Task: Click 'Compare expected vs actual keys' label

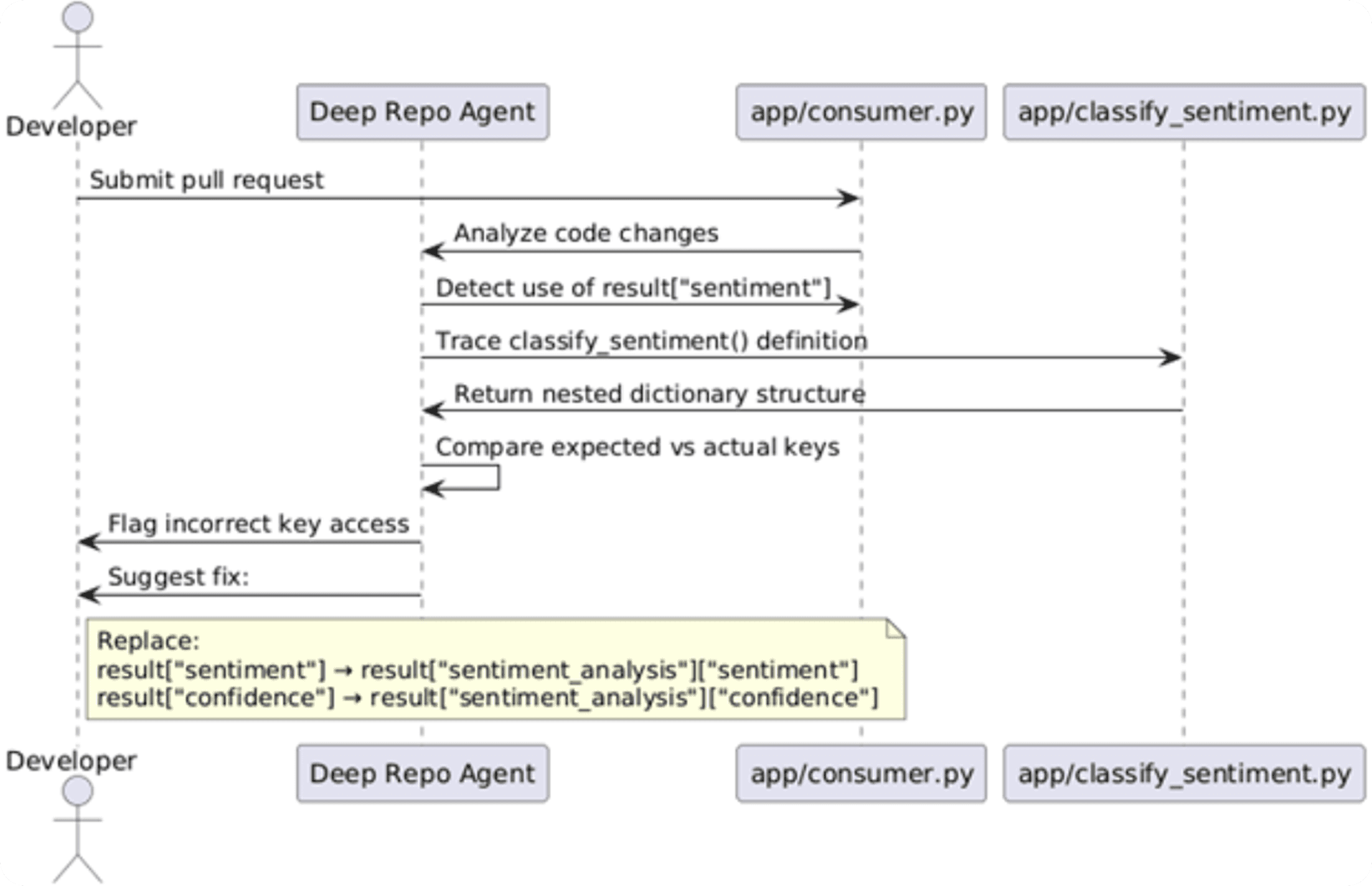Action: tap(637, 447)
